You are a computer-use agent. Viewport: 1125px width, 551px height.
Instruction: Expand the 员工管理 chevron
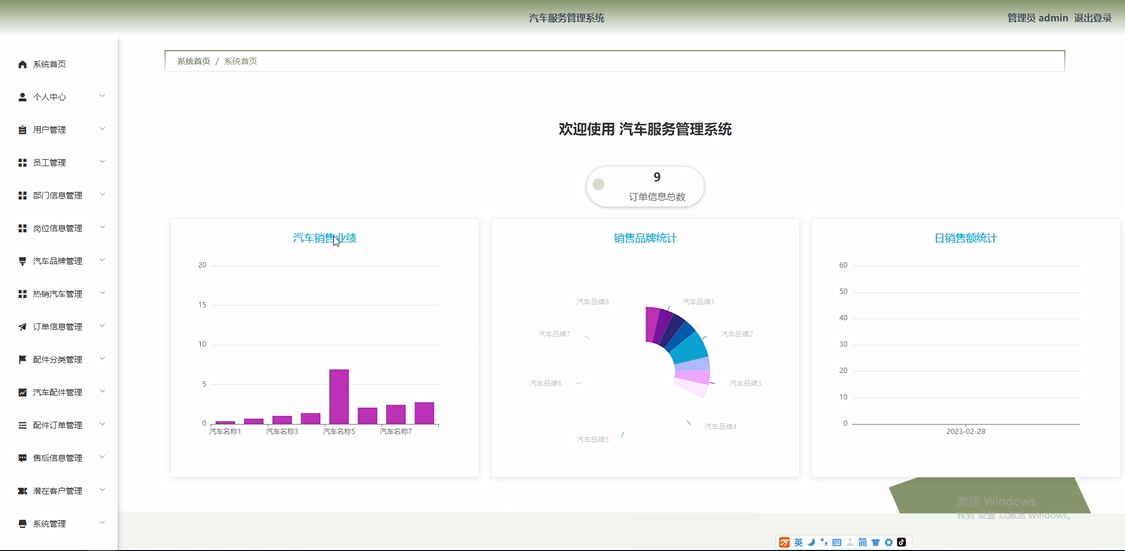[x=103, y=162]
